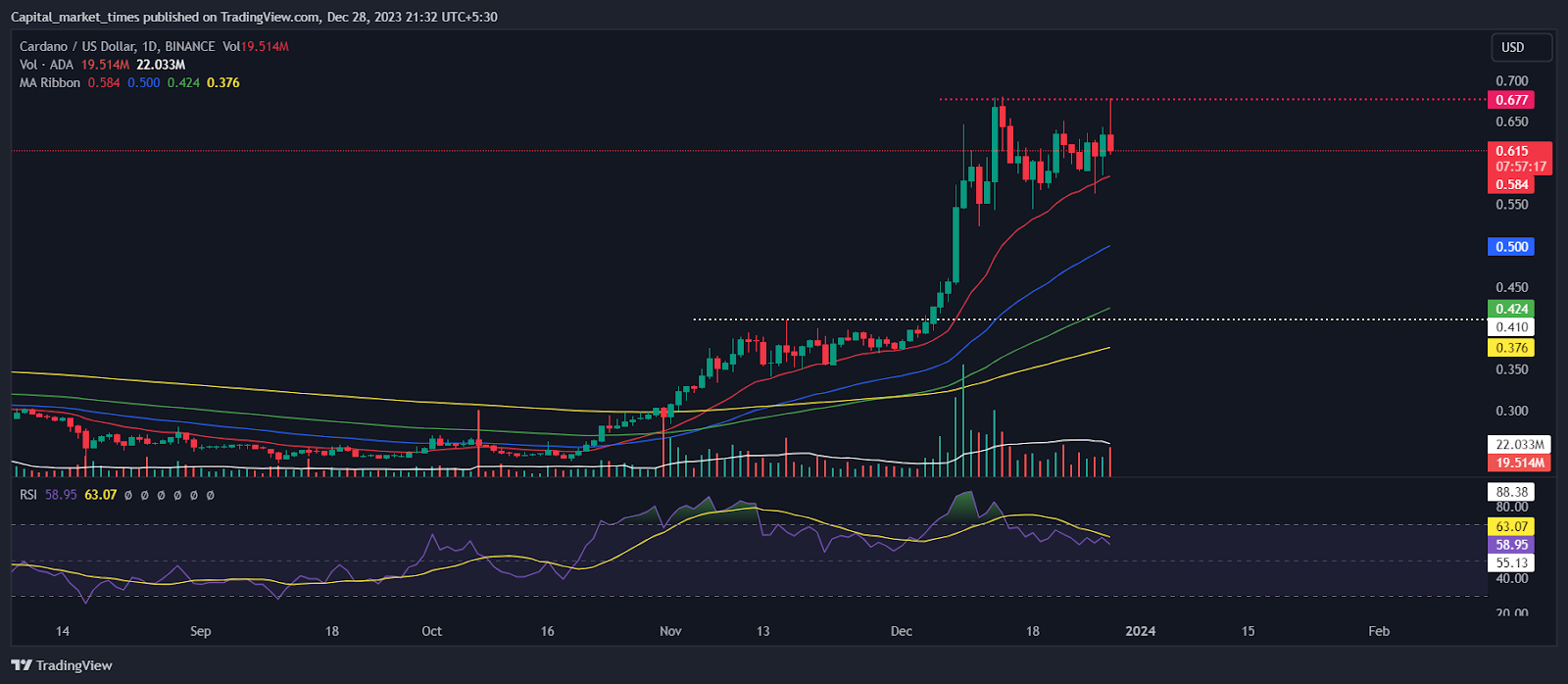Image resolution: width=1568 pixels, height=684 pixels.
Task: Click the 0.650 price scale value
Action: (1511, 122)
